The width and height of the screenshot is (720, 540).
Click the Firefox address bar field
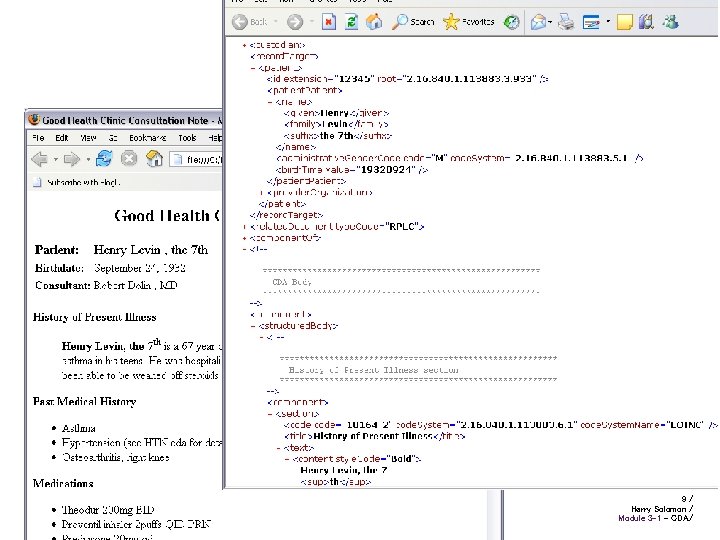[196, 159]
